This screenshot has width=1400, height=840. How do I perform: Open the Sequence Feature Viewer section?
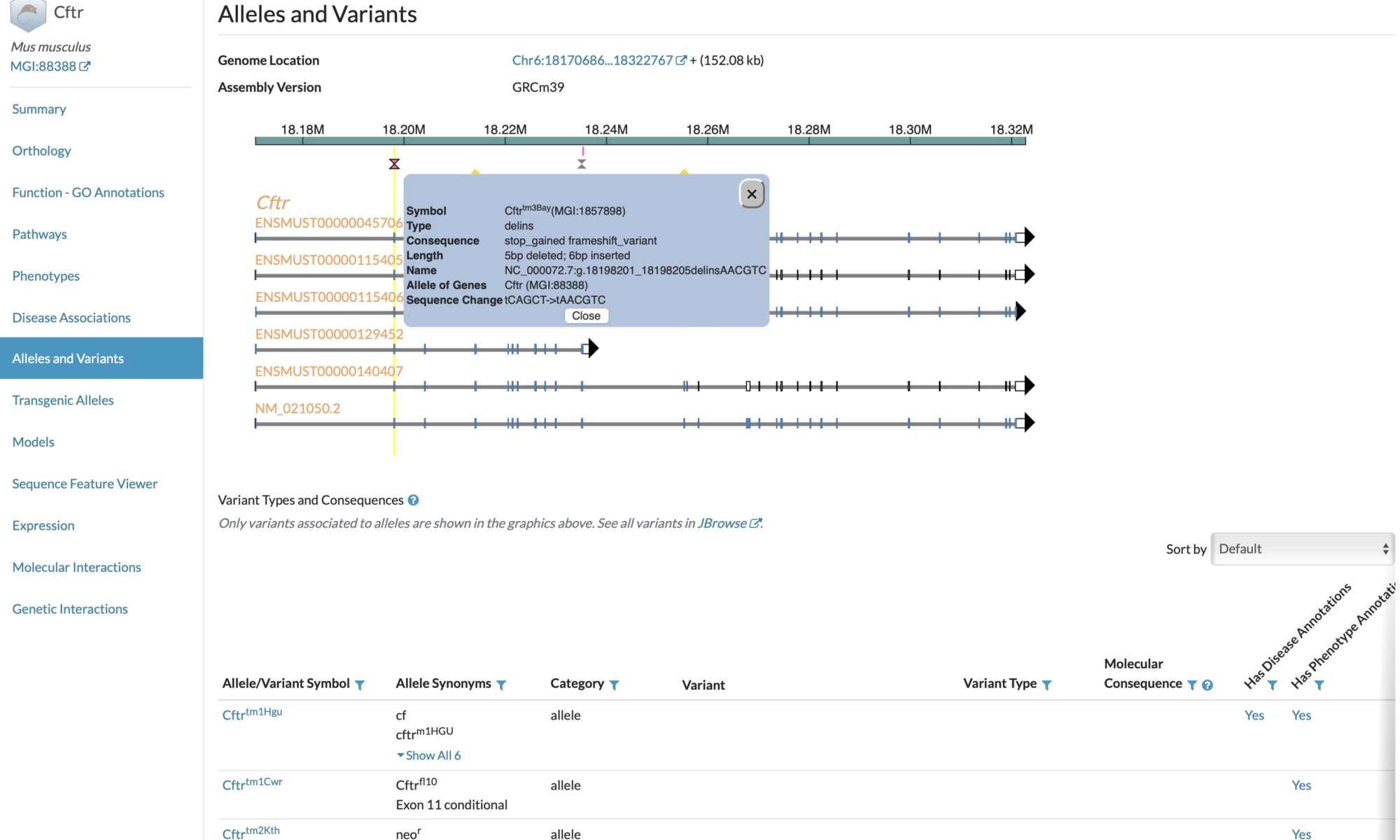tap(85, 484)
